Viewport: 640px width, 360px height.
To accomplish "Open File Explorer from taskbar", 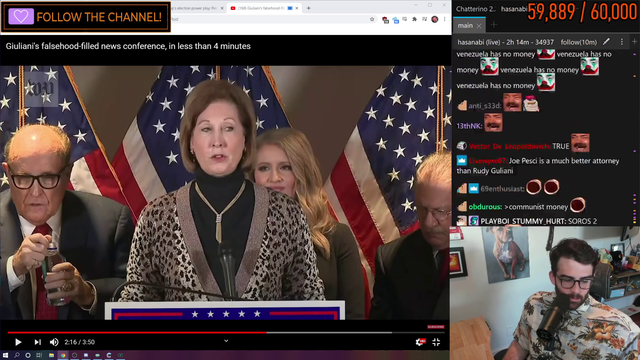I will point(51,356).
